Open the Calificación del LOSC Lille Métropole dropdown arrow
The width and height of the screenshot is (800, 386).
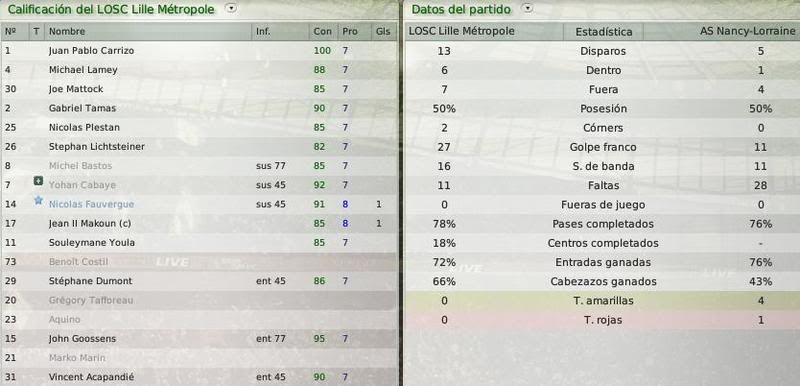231,8
